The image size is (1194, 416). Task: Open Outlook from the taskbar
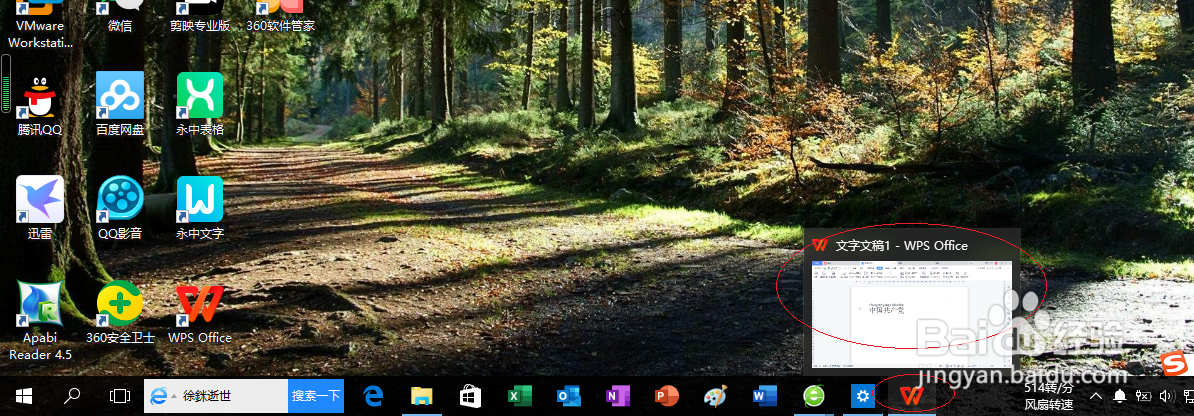568,396
